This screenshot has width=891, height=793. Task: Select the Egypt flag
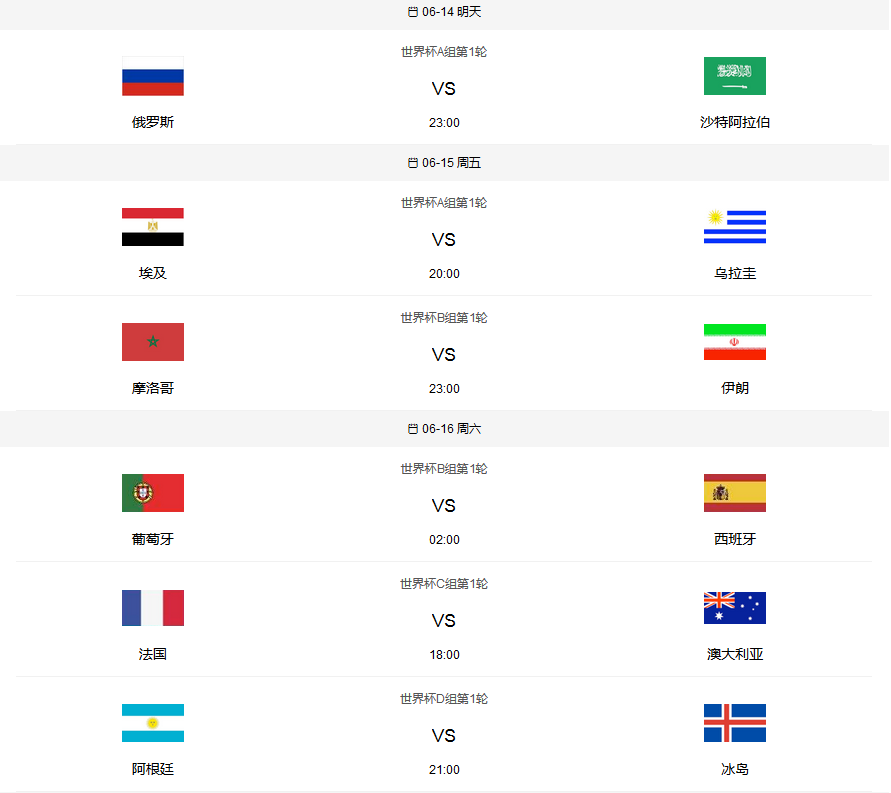click(153, 227)
